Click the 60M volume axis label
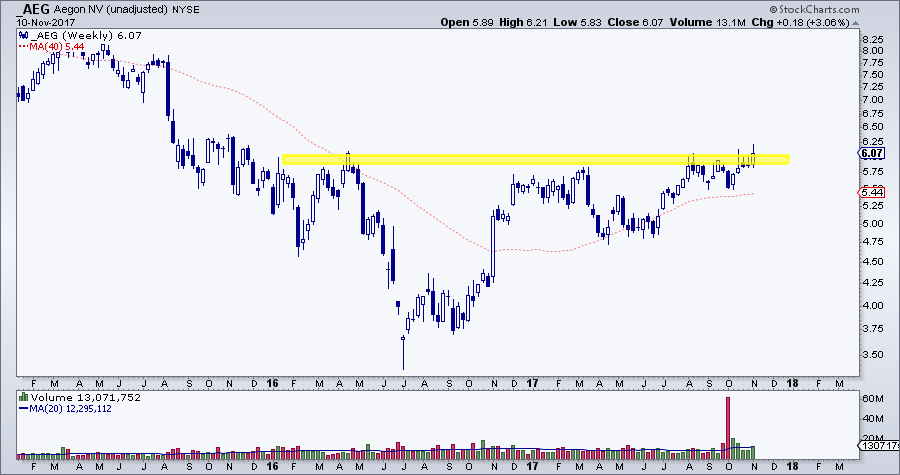This screenshot has height=475, width=900. [872, 398]
